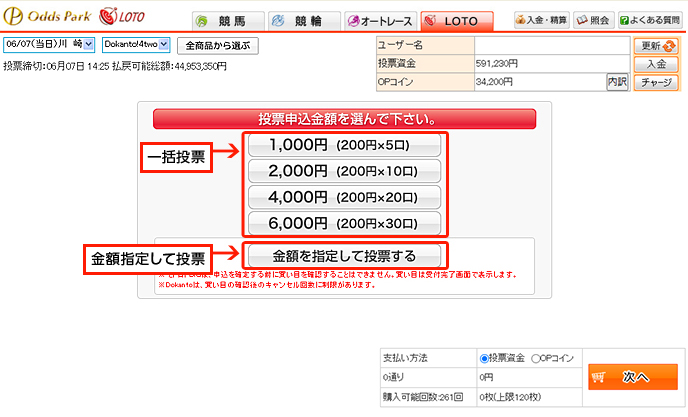Select the LOTO tab
The height and width of the screenshot is (417, 688).
457,21
